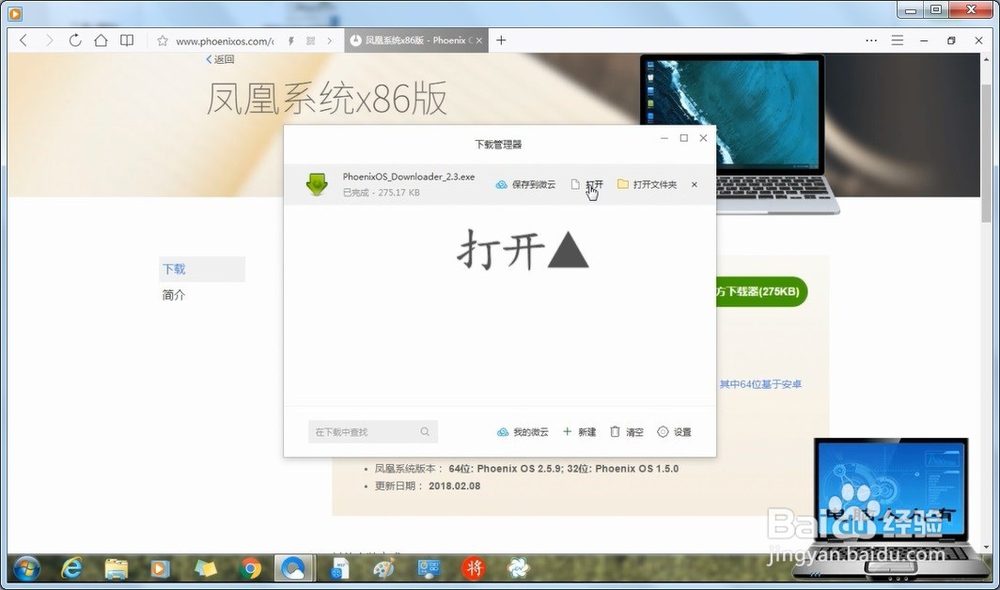The height and width of the screenshot is (590, 1000).
Task: Reload the page with the refresh icon
Action: tap(75, 40)
